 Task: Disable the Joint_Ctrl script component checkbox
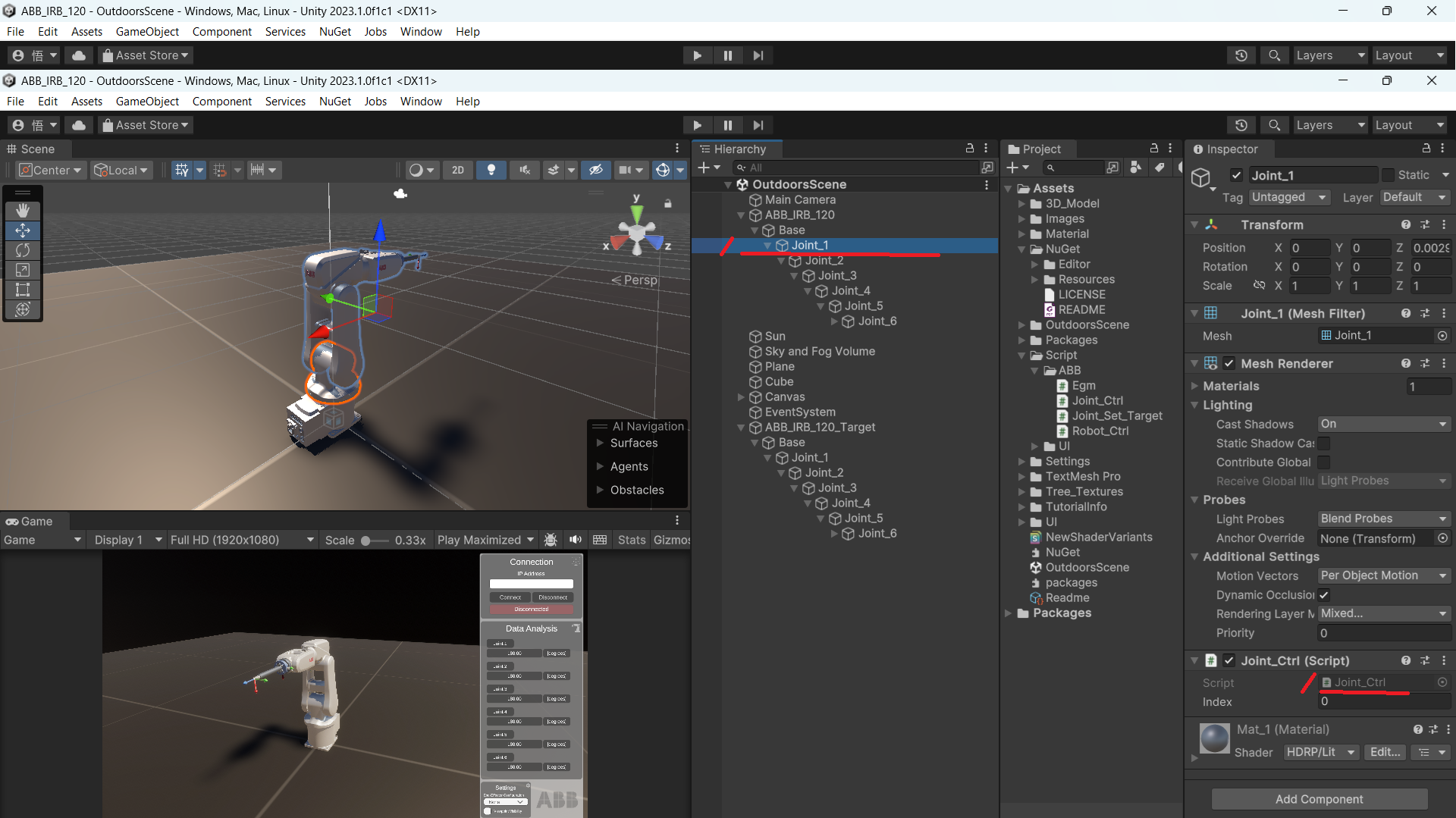click(1229, 660)
